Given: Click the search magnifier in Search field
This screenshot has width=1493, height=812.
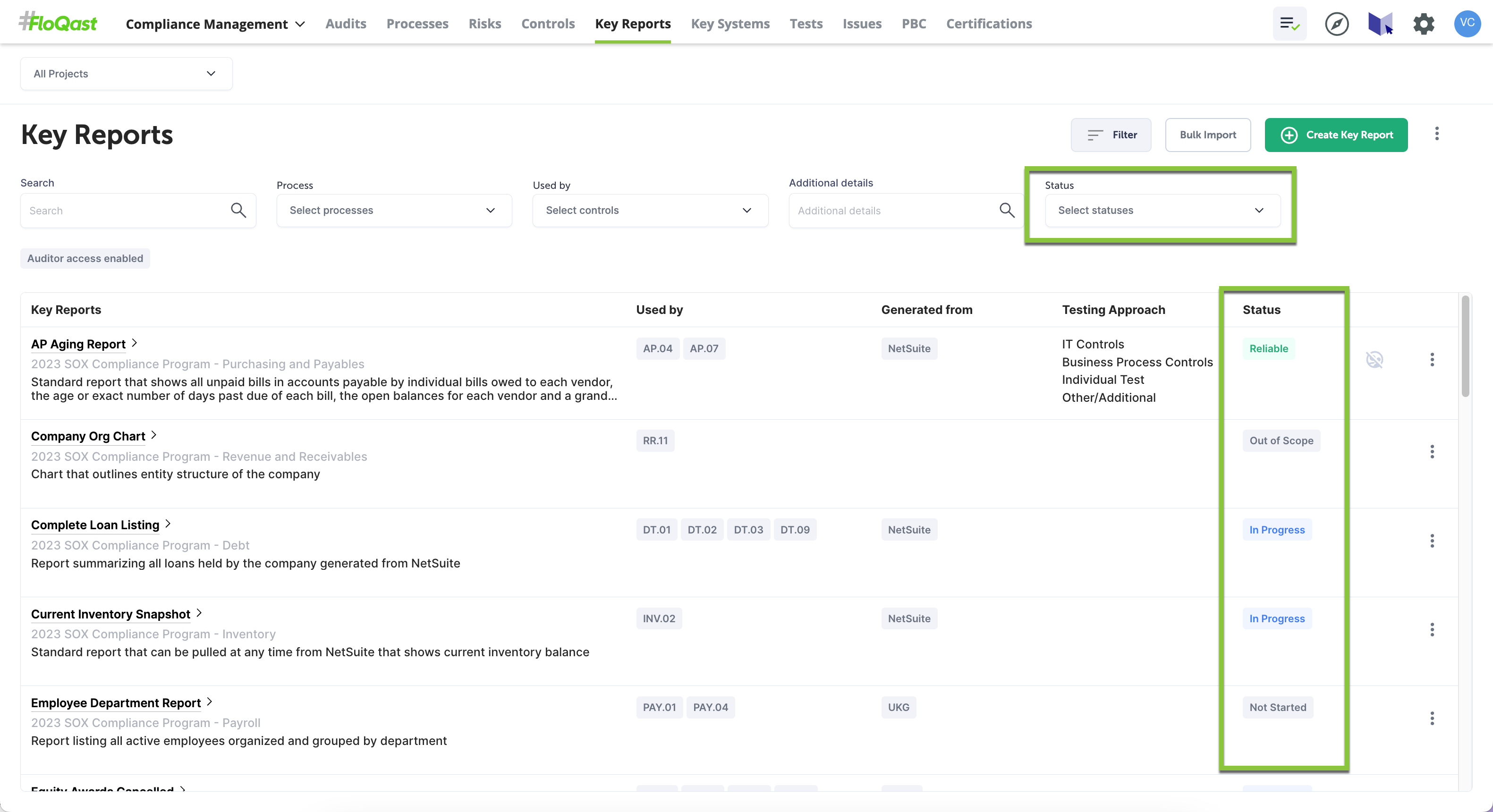Looking at the screenshot, I should (x=238, y=211).
